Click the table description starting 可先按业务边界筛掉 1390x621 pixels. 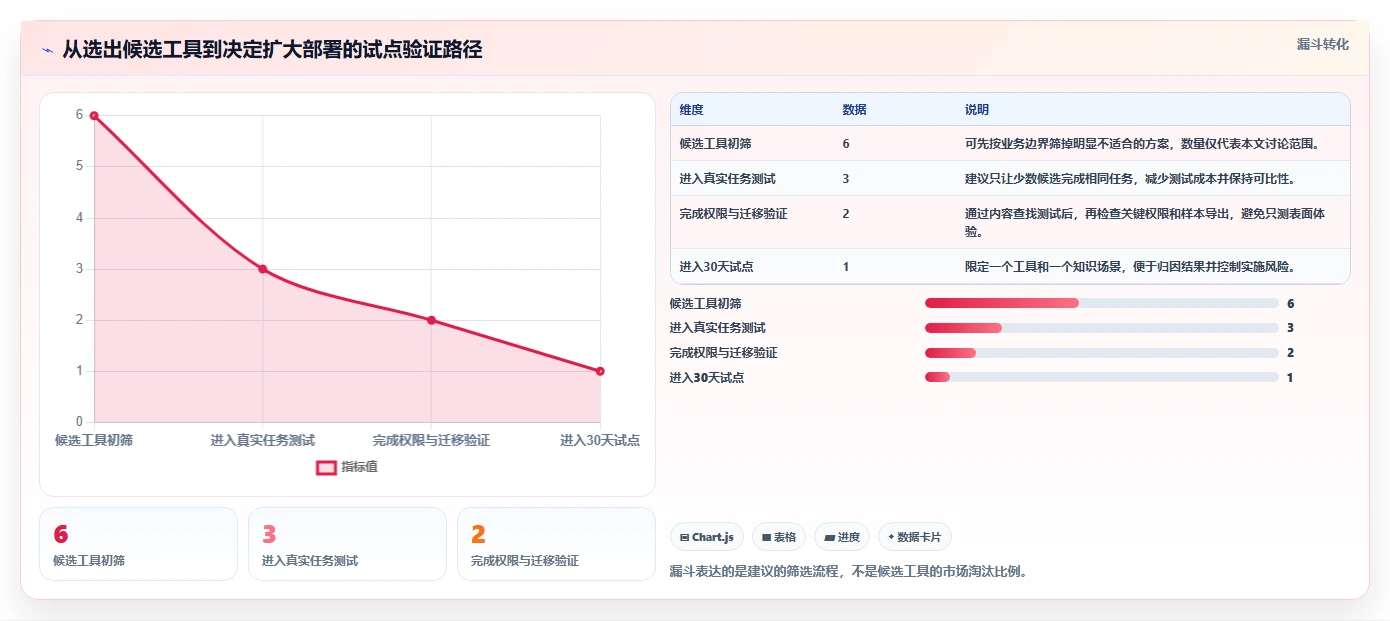[x=1143, y=144]
